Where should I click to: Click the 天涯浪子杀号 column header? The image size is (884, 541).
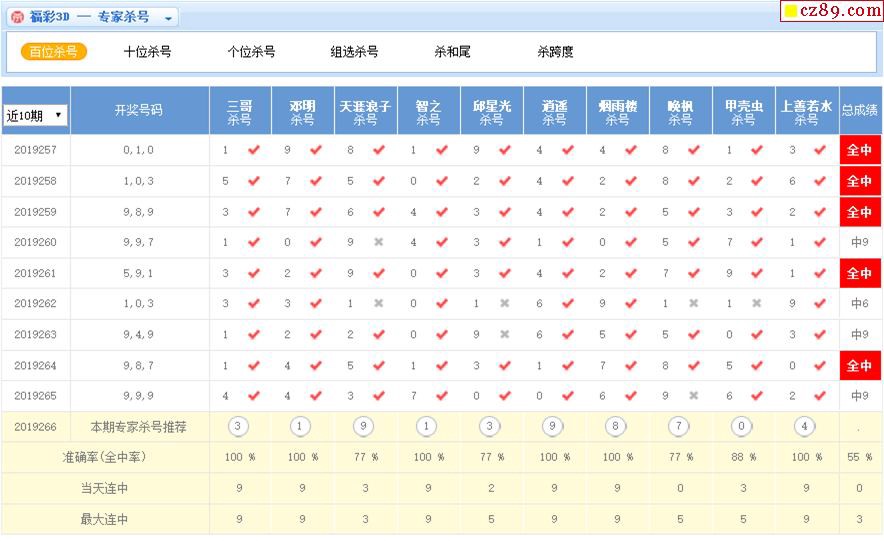(366, 111)
